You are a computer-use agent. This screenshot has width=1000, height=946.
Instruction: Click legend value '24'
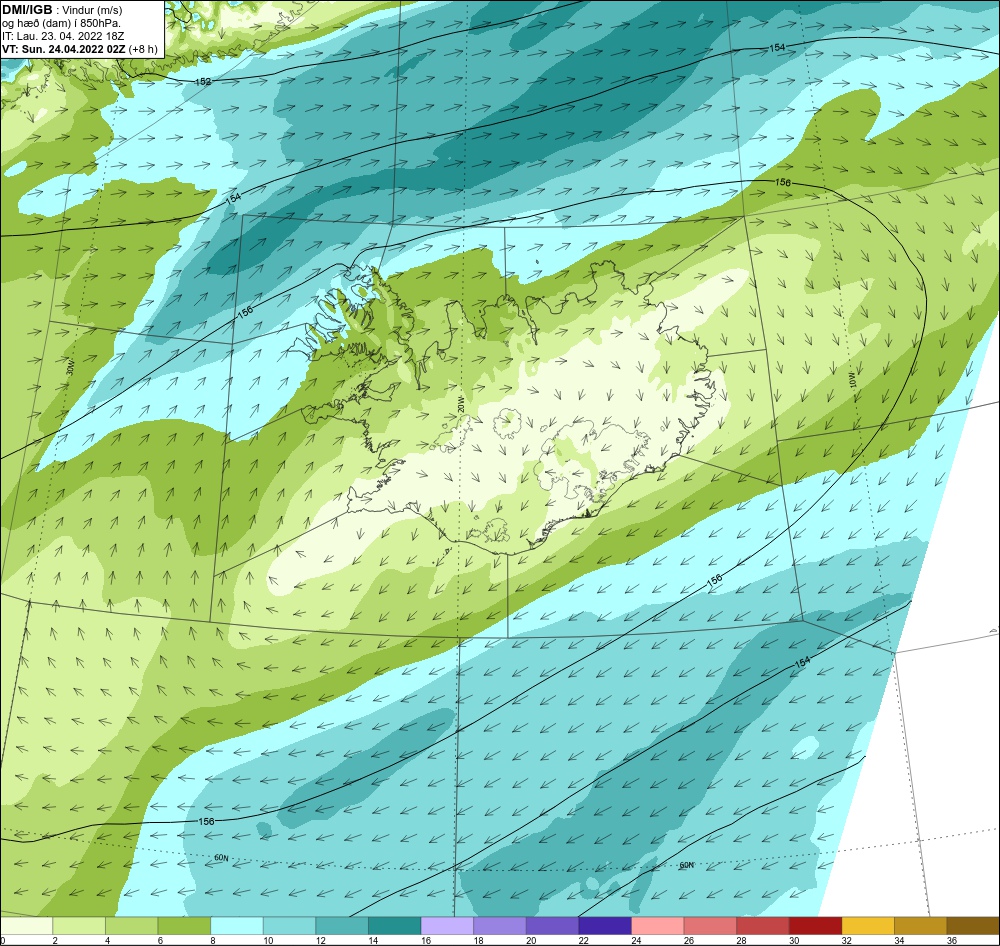[636, 940]
